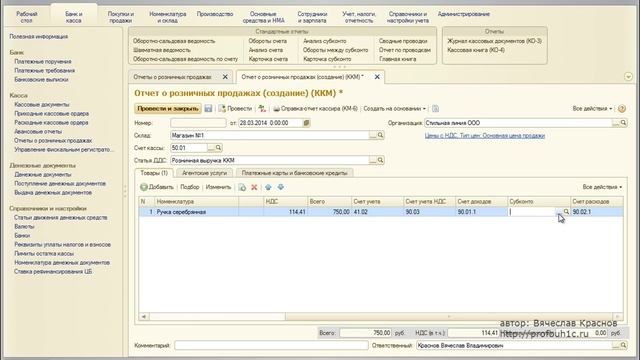Click the magnifier icon in Ответственный field

pyautogui.click(x=623, y=345)
